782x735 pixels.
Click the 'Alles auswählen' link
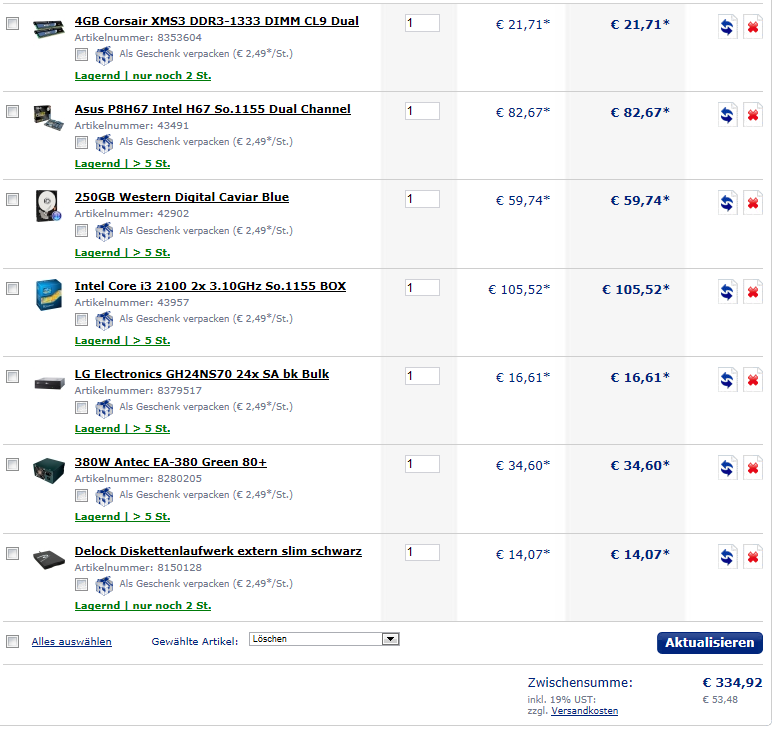pyautogui.click(x=71, y=641)
